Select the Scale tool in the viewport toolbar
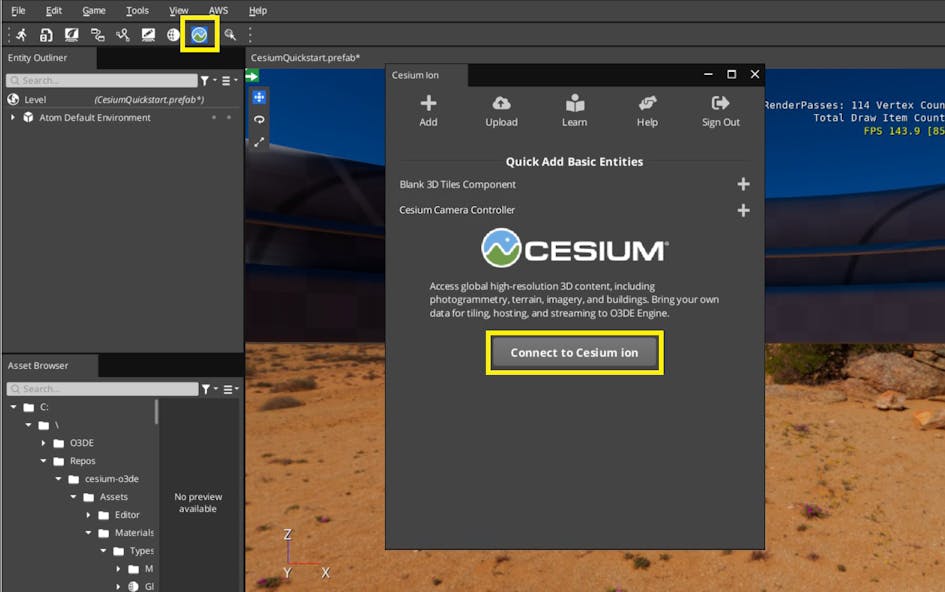This screenshot has width=945, height=592. (259, 141)
